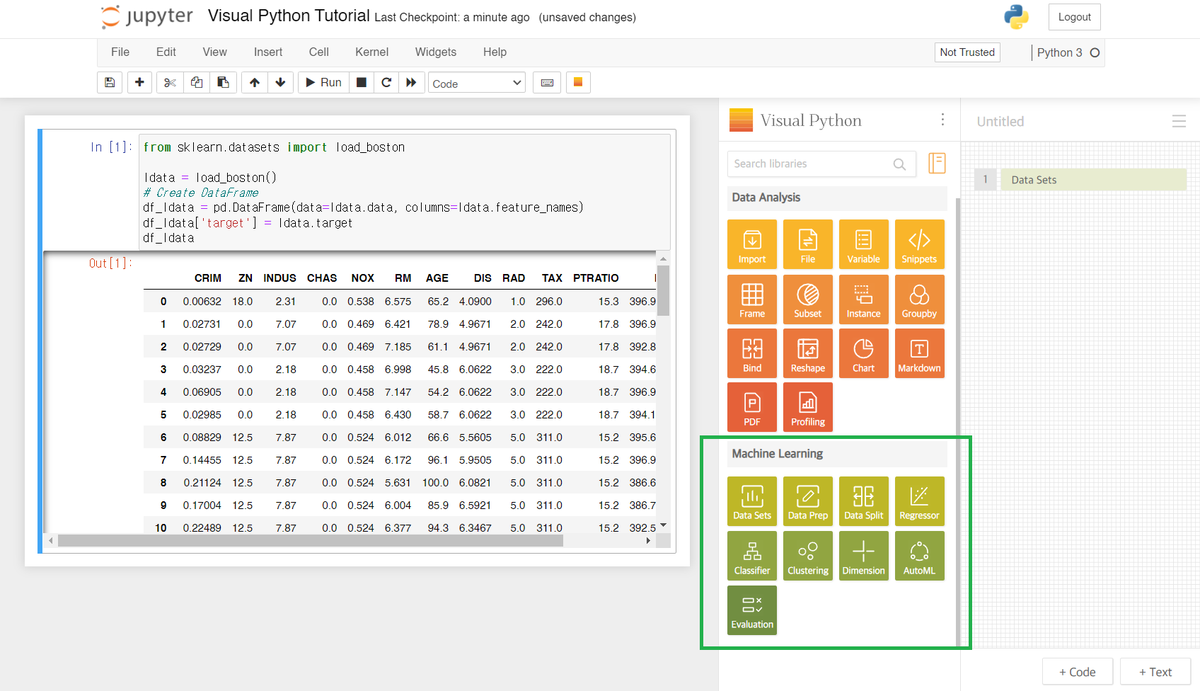This screenshot has height=691, width=1200.
Task: Open the Instance tool
Action: [x=864, y=299]
